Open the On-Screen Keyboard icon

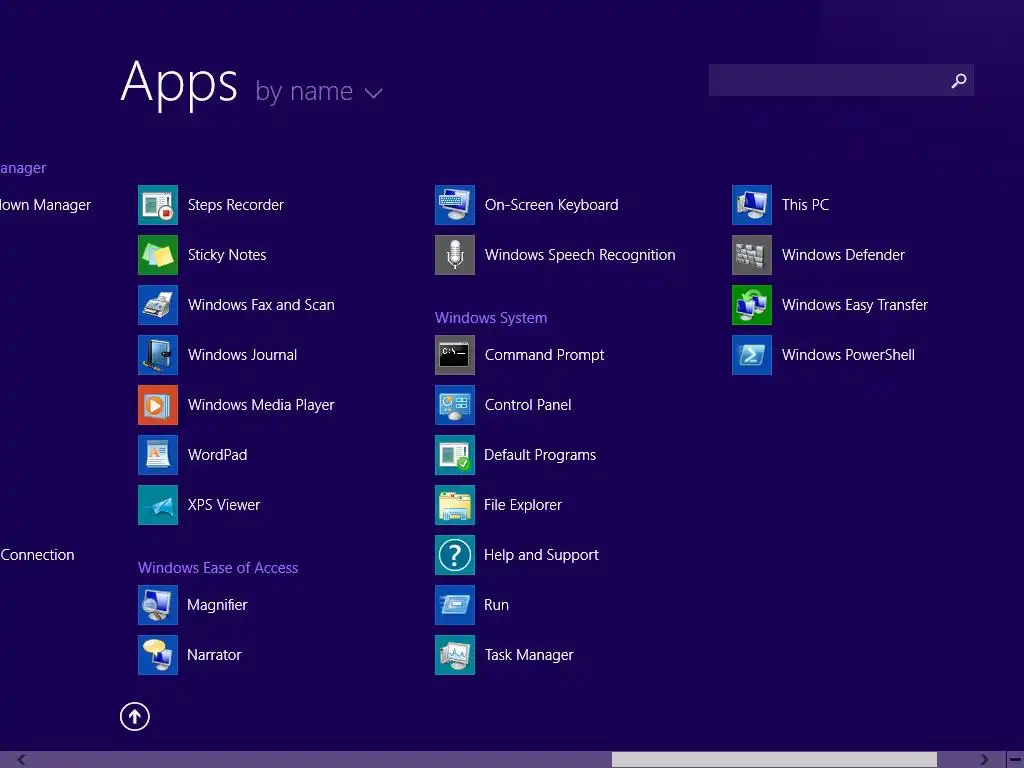pos(455,205)
